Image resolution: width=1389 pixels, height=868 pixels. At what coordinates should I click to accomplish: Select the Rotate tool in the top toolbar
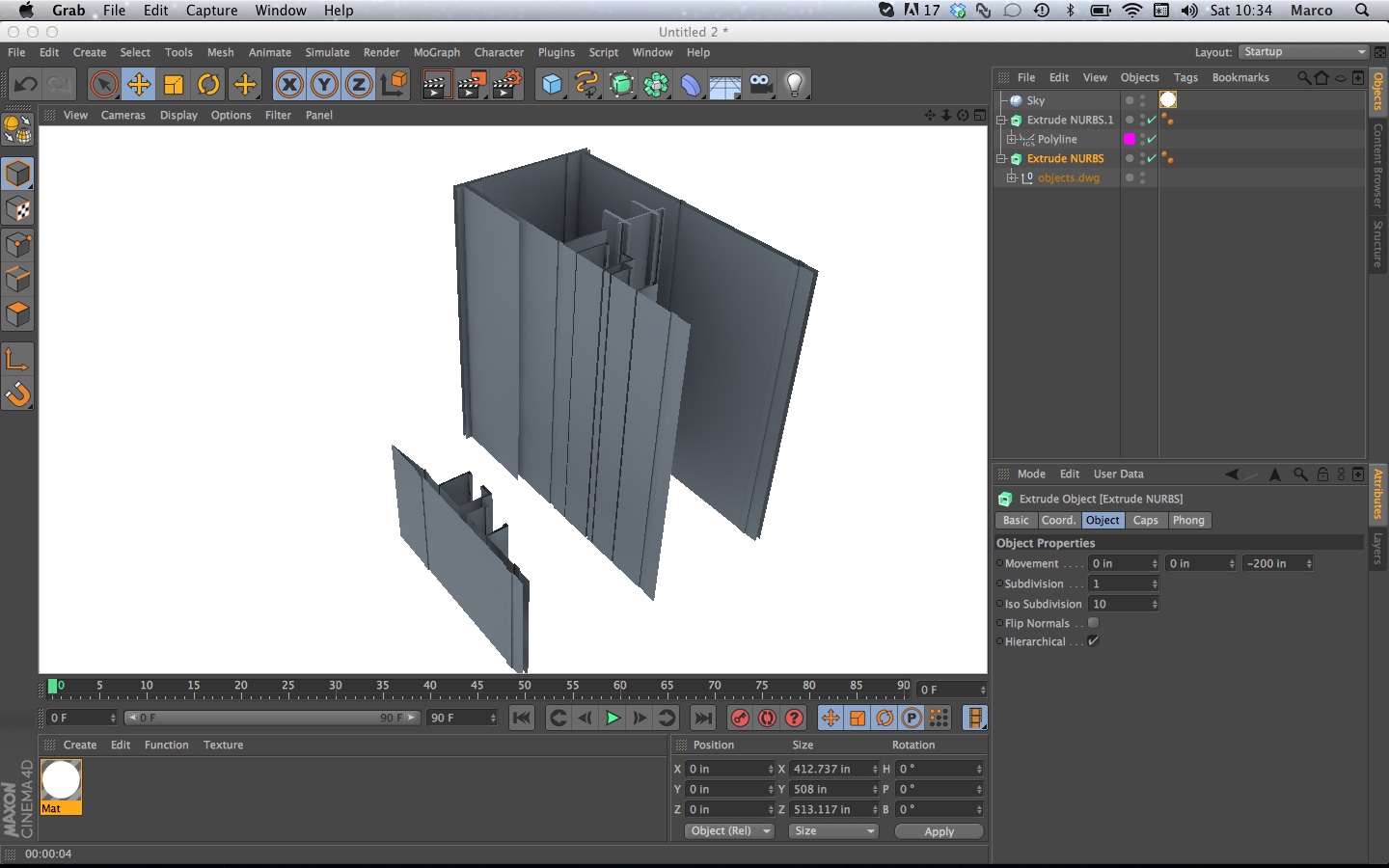tap(208, 85)
